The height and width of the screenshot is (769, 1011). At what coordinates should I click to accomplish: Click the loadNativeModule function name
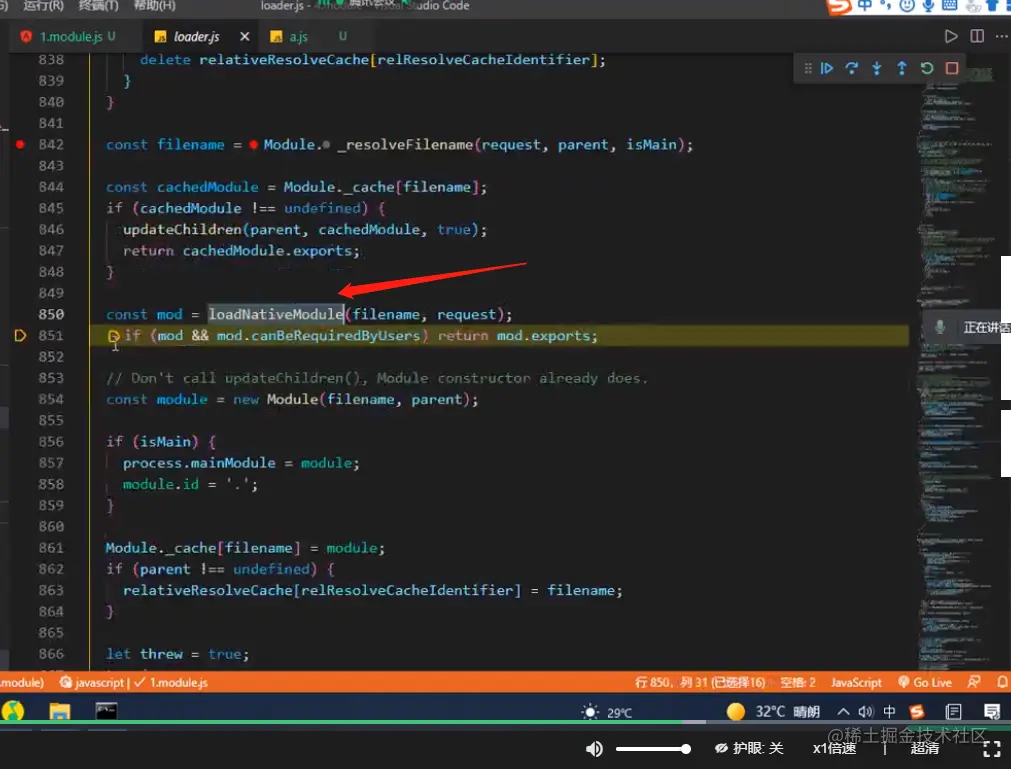[x=276, y=314]
